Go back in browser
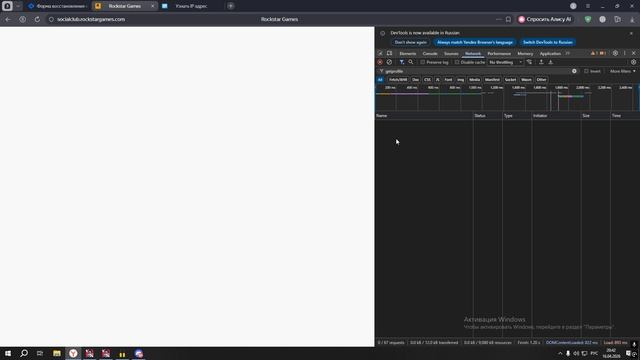 (x=8, y=19)
